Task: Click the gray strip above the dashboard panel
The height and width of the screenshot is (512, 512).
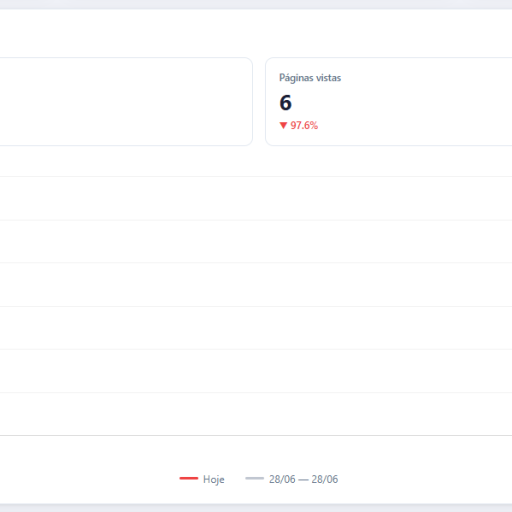Action: (256, 4)
